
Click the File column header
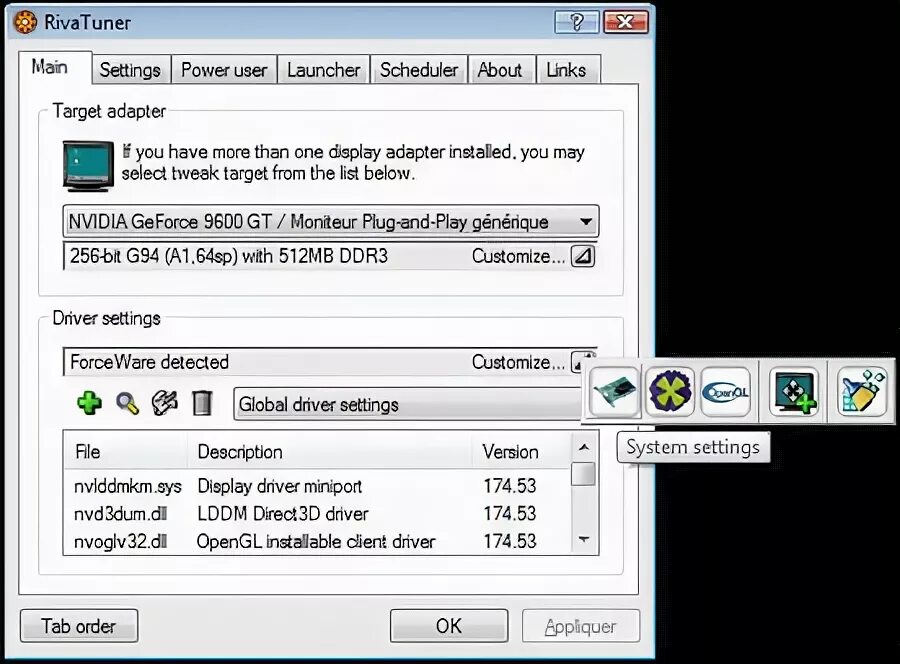126,452
